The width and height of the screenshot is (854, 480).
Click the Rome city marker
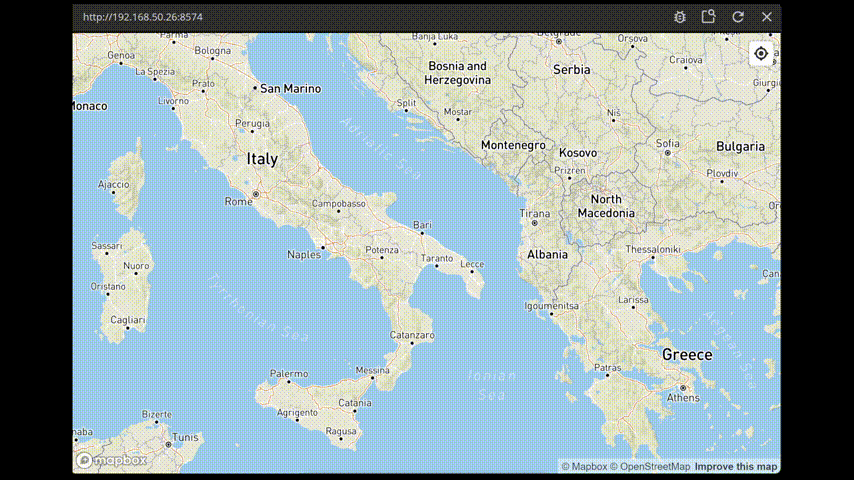click(x=256, y=194)
